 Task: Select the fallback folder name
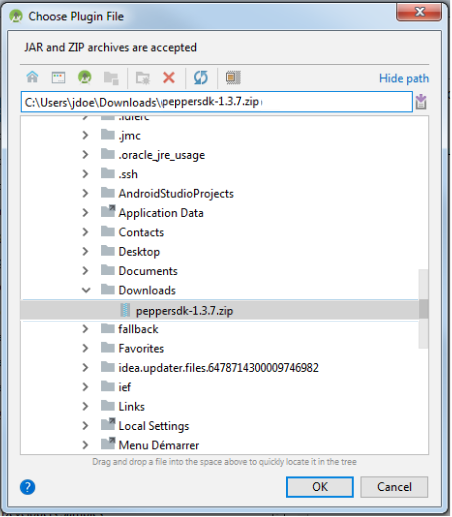coord(138,329)
